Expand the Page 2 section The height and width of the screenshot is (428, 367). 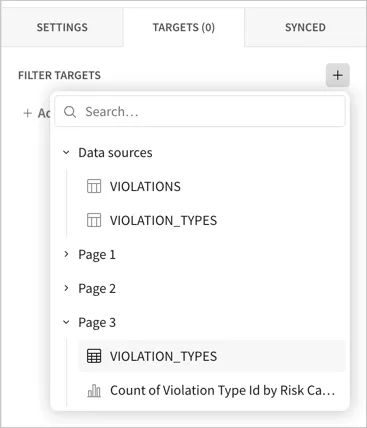pyautogui.click(x=66, y=288)
